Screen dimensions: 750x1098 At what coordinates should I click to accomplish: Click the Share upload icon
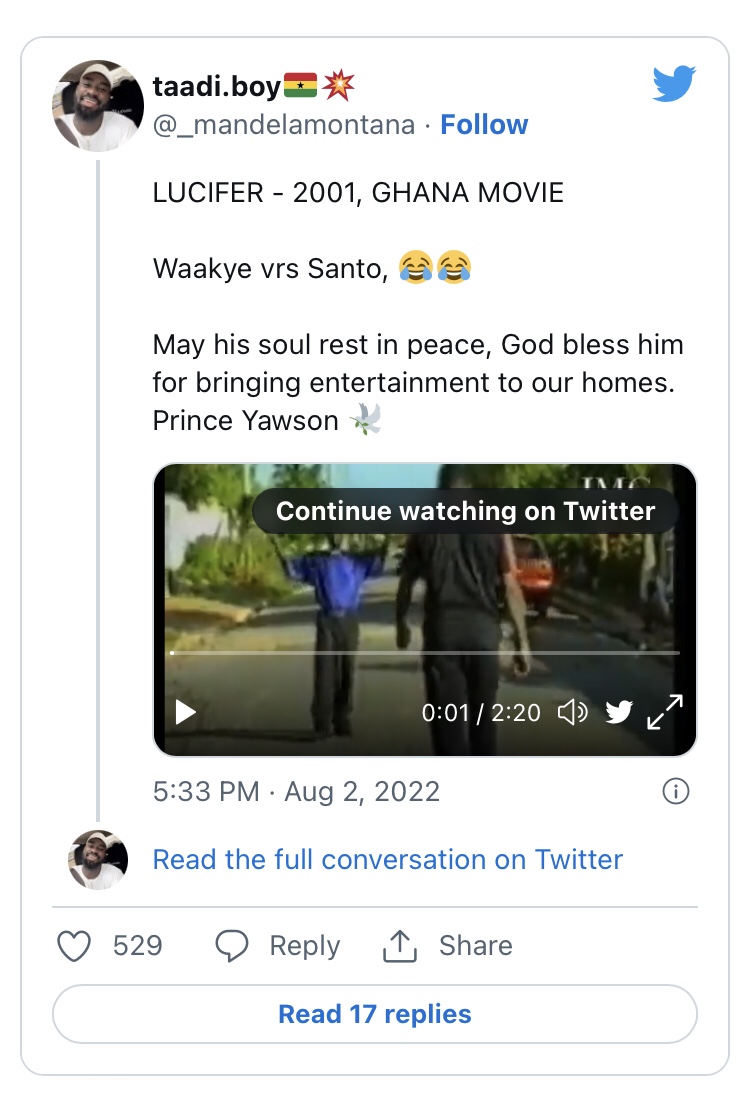pyautogui.click(x=400, y=945)
